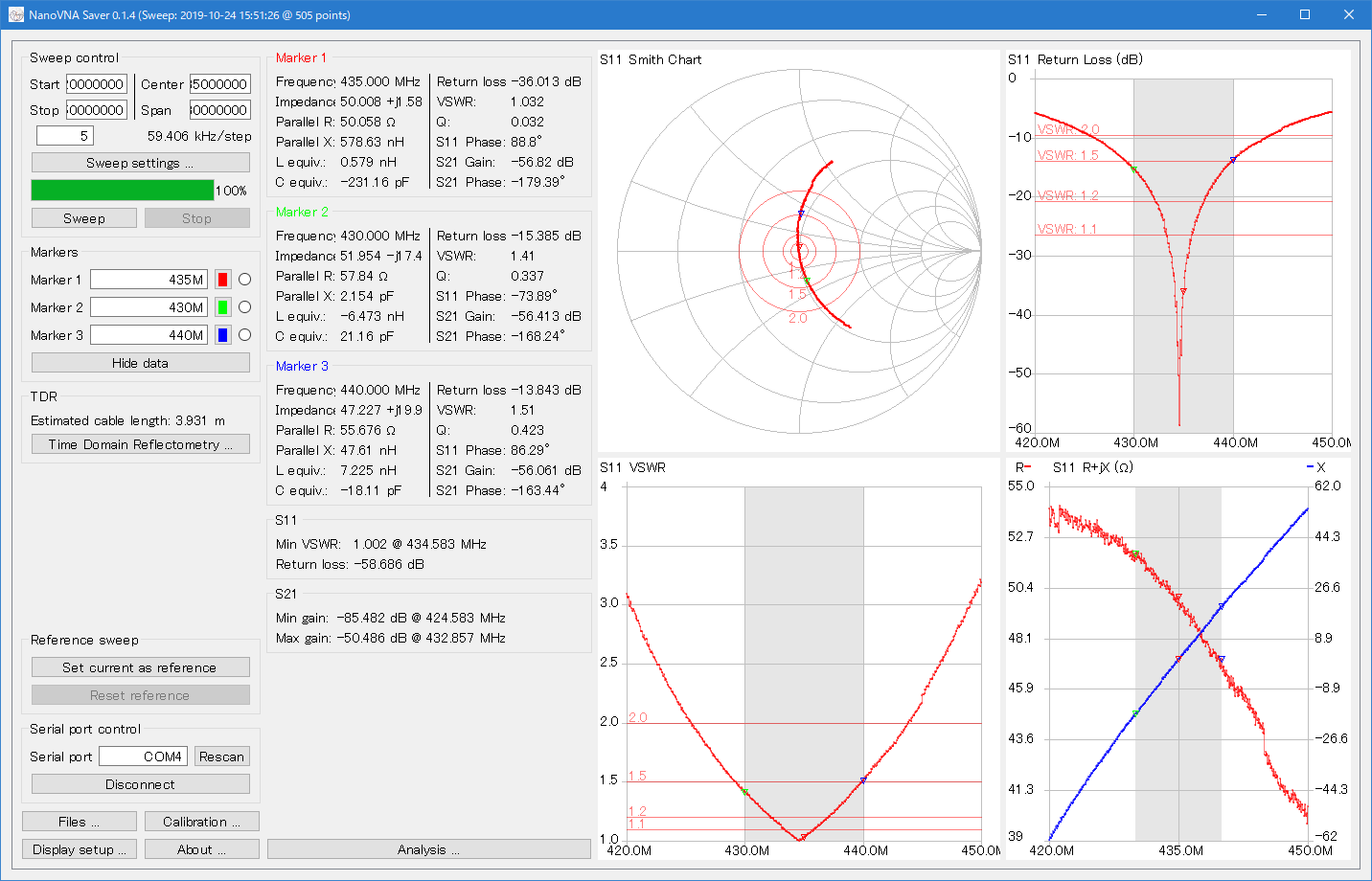The image size is (1372, 881).
Task: Open the Files dialog
Action: click(79, 822)
